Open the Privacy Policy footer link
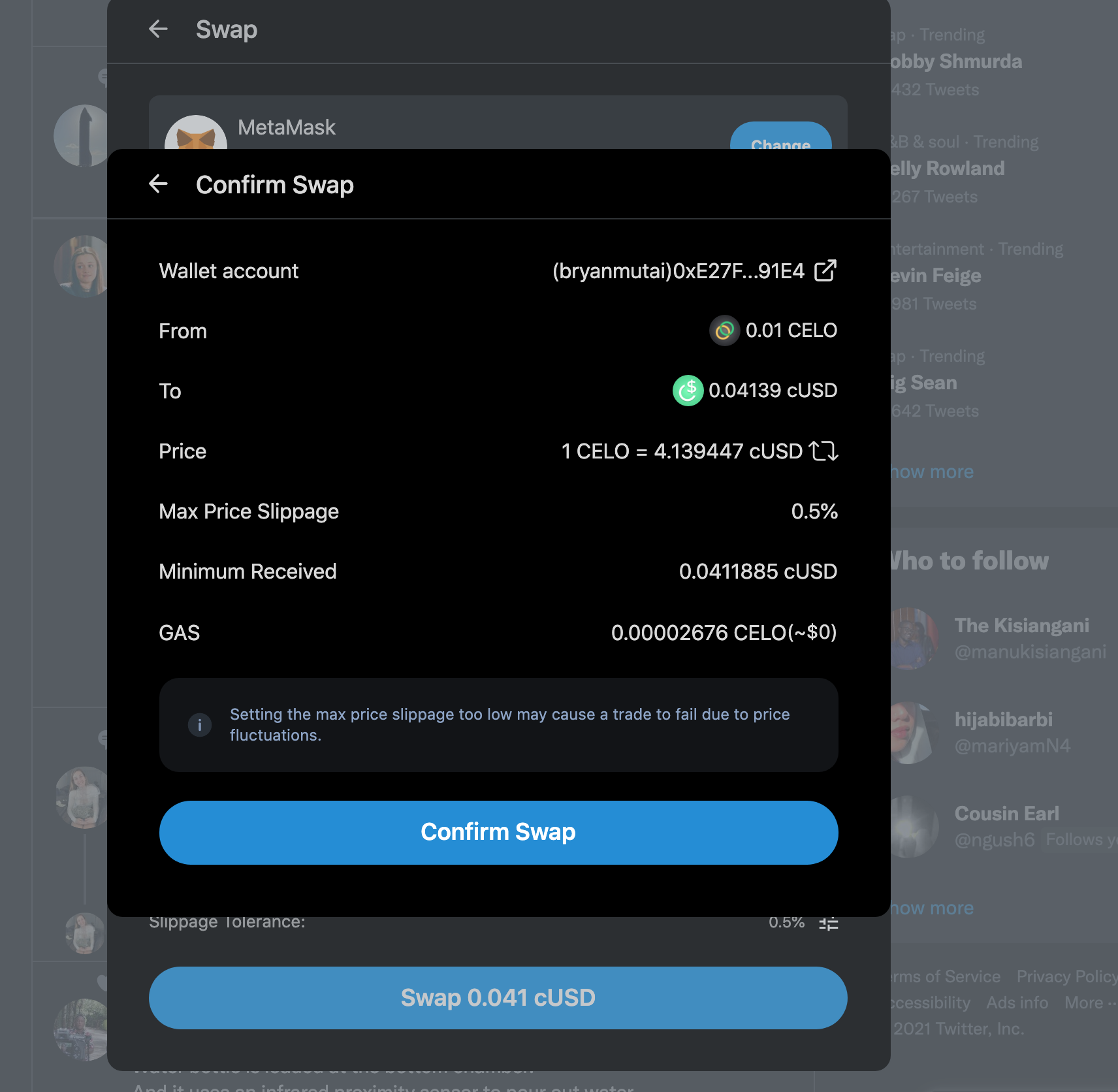Viewport: 1118px width, 1092px height. pyautogui.click(x=1067, y=976)
